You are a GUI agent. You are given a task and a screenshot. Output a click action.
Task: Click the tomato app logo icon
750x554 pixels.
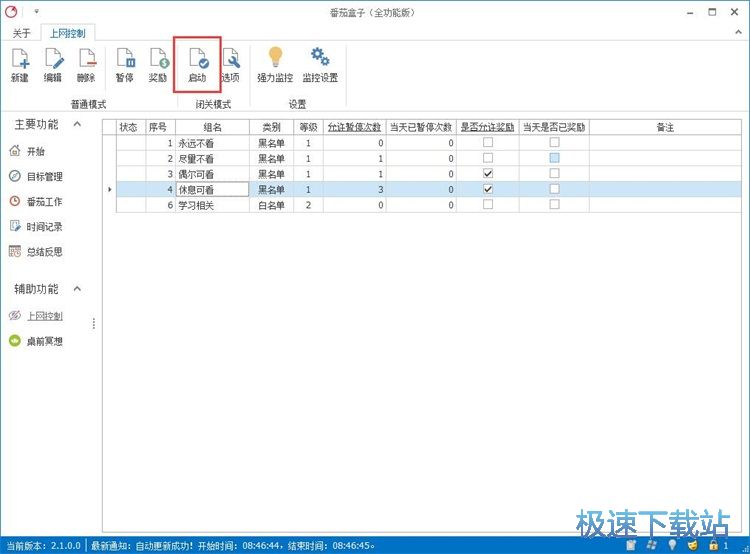point(11,12)
